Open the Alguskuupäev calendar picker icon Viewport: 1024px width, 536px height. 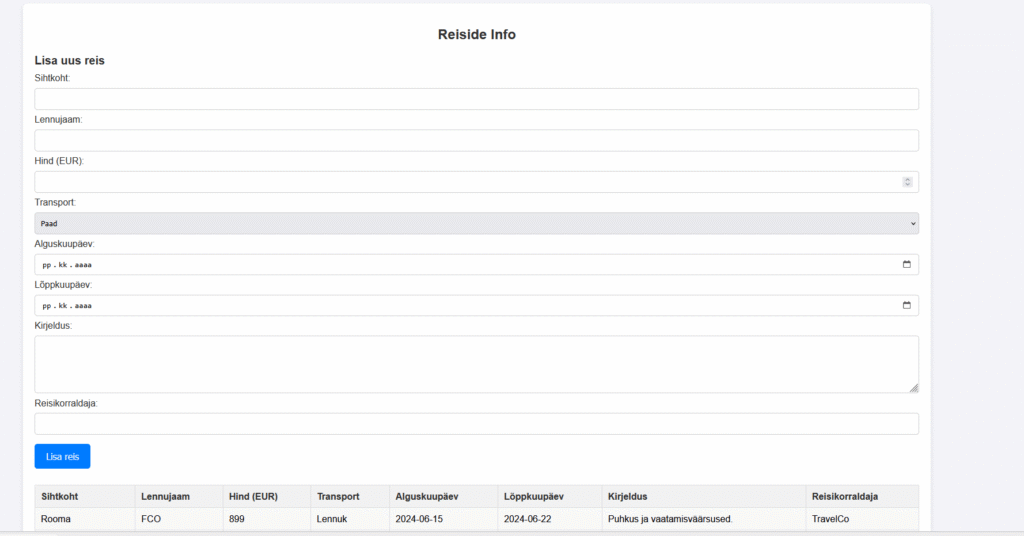(906, 265)
